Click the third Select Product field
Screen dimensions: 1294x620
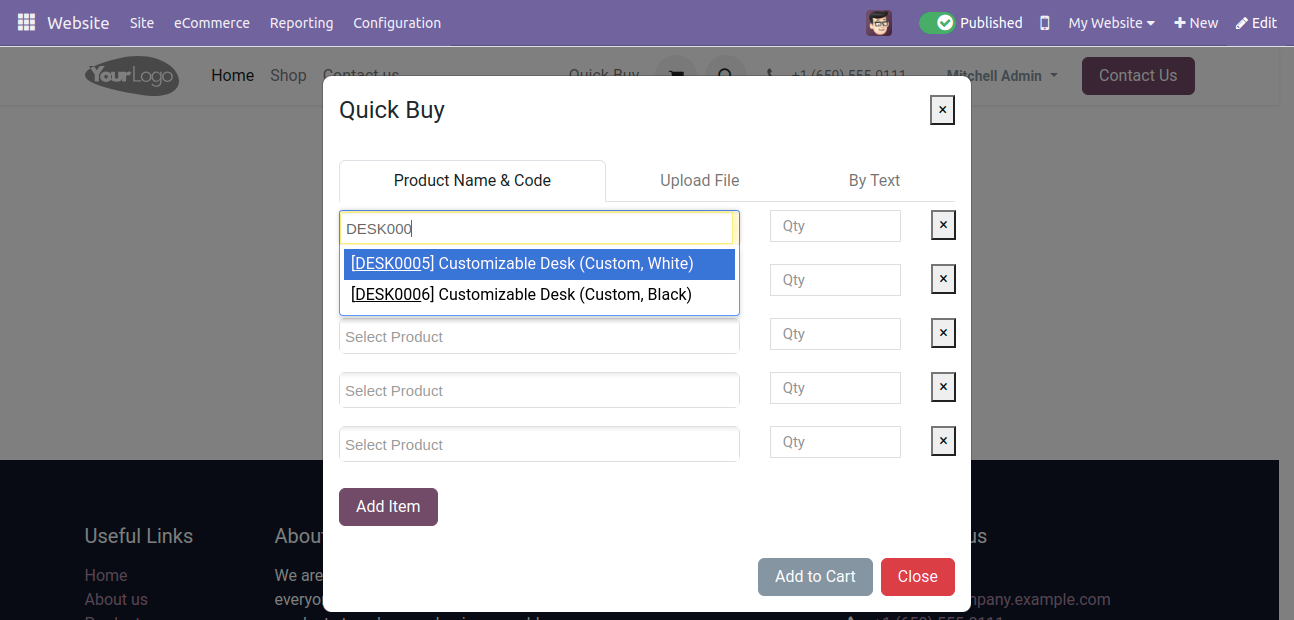(539, 337)
